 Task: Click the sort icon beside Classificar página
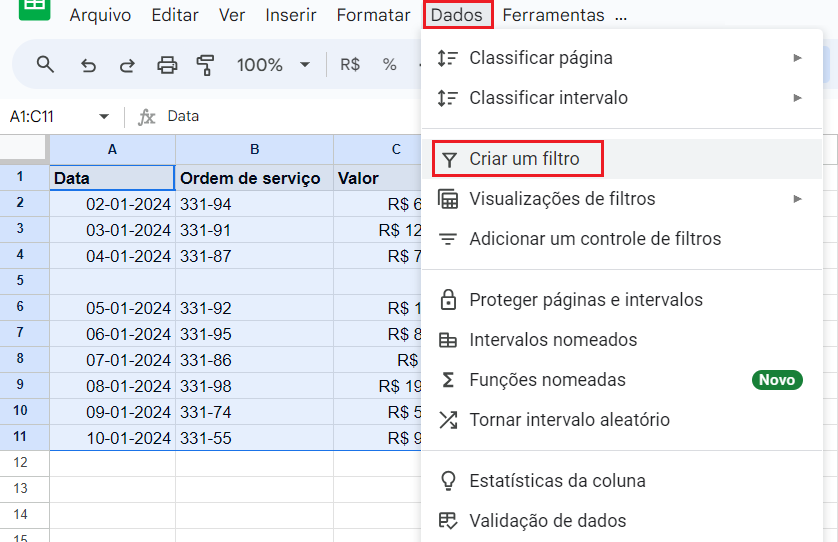pyautogui.click(x=448, y=58)
